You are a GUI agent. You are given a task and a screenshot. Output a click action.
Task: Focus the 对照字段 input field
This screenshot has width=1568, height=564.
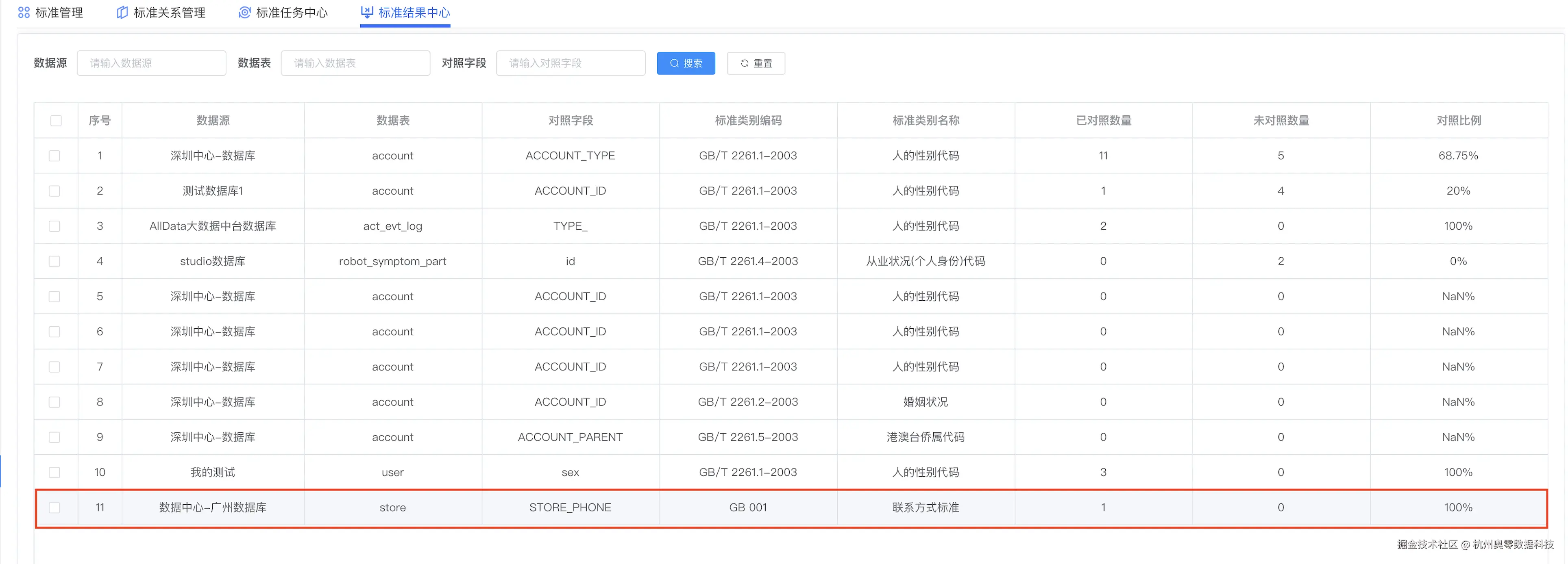pyautogui.click(x=571, y=63)
